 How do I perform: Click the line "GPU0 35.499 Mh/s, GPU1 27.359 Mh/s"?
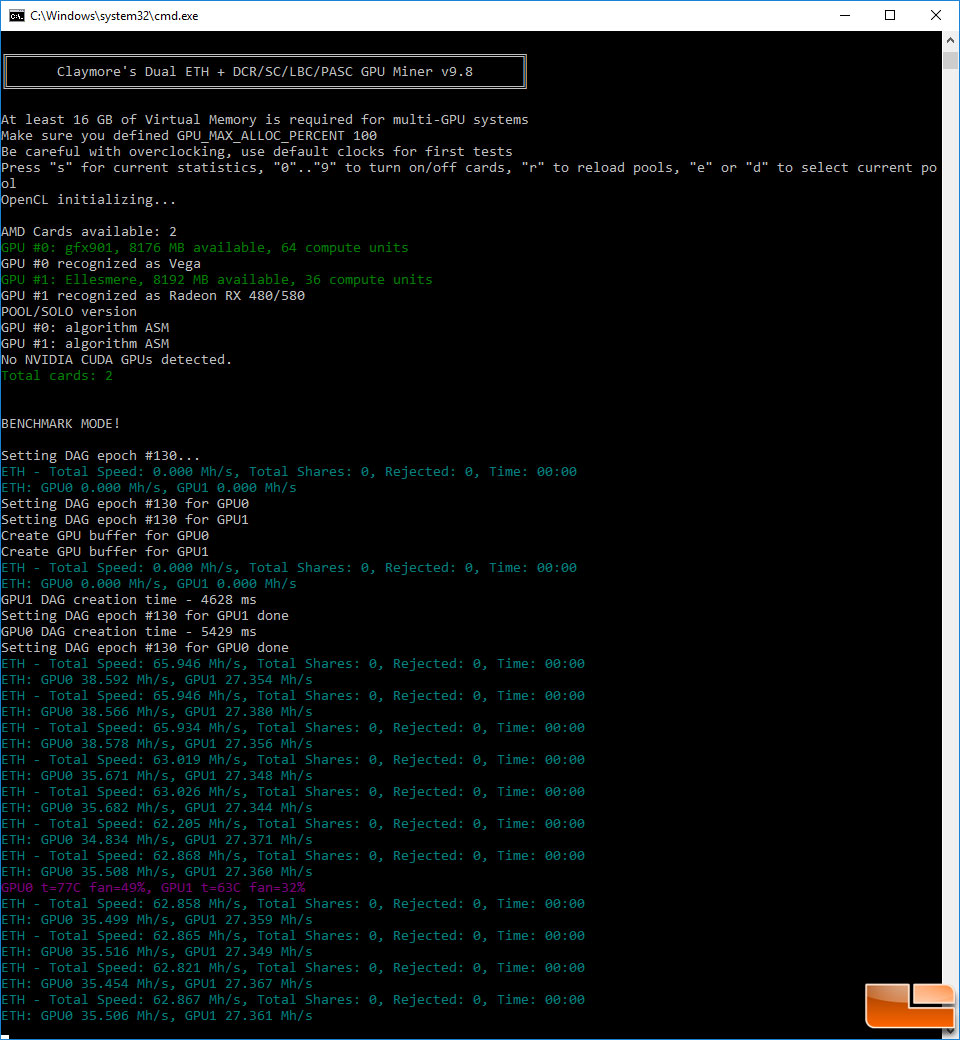[x=157, y=919]
